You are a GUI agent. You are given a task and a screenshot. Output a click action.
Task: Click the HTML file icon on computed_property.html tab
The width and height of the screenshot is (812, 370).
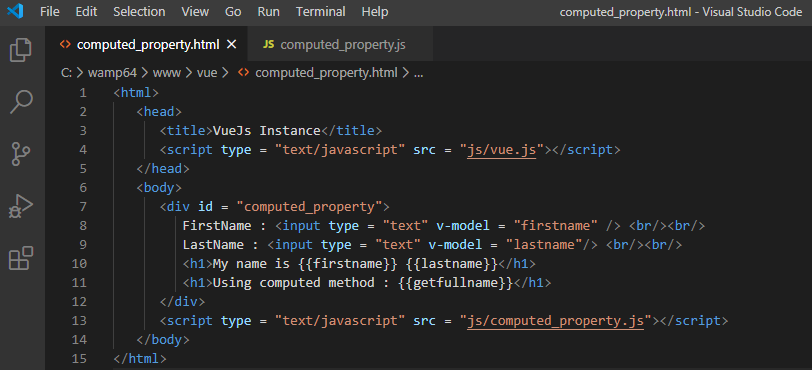pos(65,45)
